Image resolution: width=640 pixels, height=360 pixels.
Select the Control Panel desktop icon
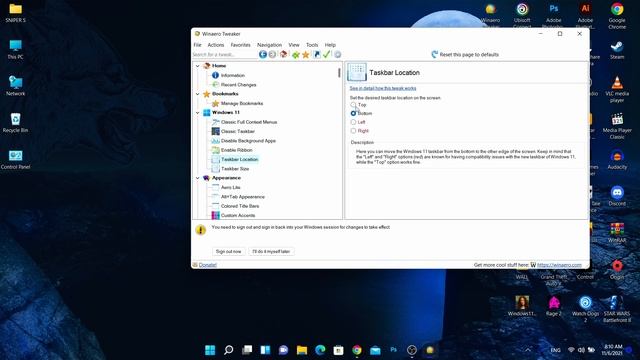click(16, 160)
